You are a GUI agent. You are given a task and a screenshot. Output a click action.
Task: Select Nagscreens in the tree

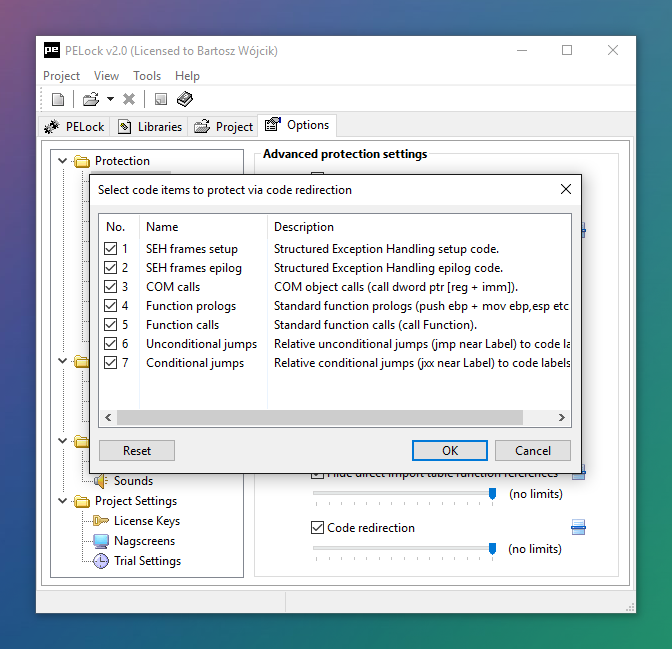(144, 541)
